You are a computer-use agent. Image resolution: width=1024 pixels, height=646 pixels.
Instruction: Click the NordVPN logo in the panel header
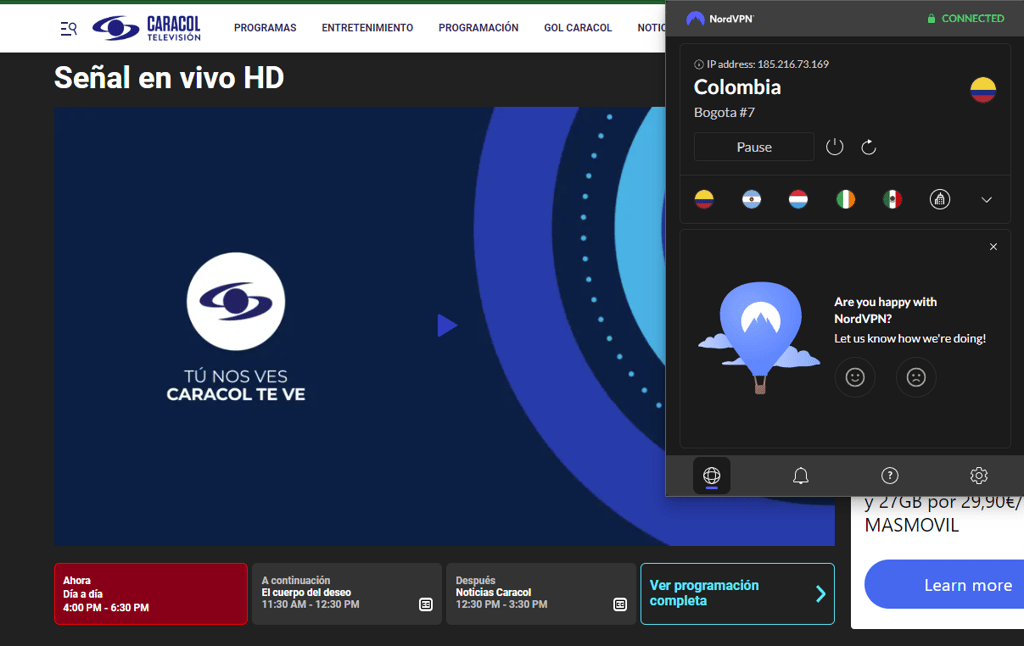720,18
